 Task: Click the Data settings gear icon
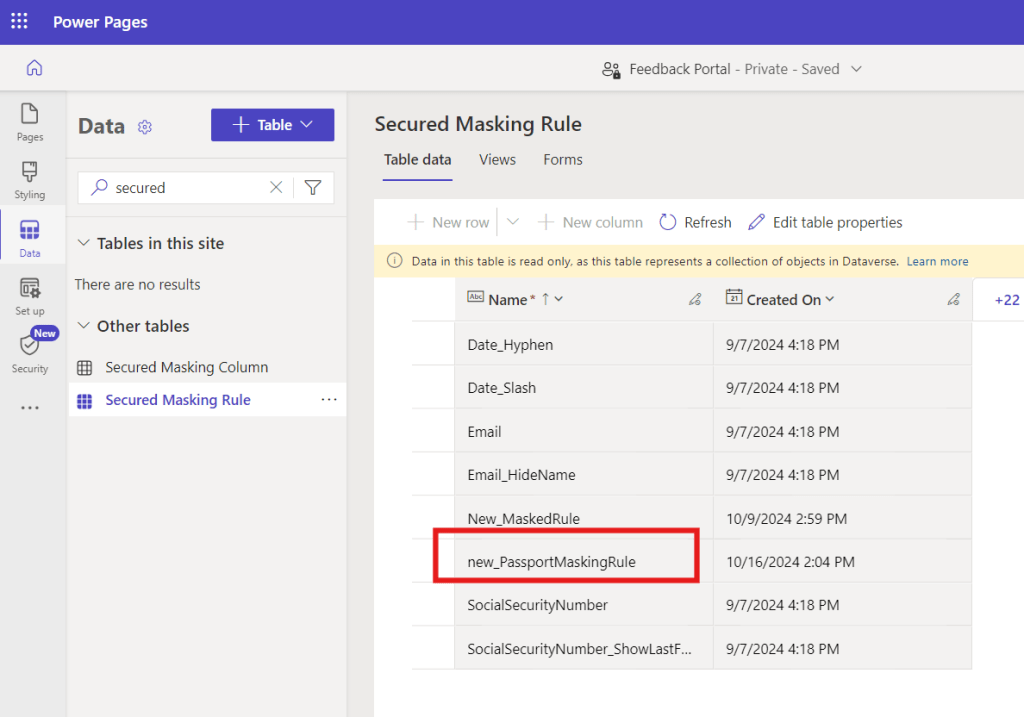coord(145,127)
